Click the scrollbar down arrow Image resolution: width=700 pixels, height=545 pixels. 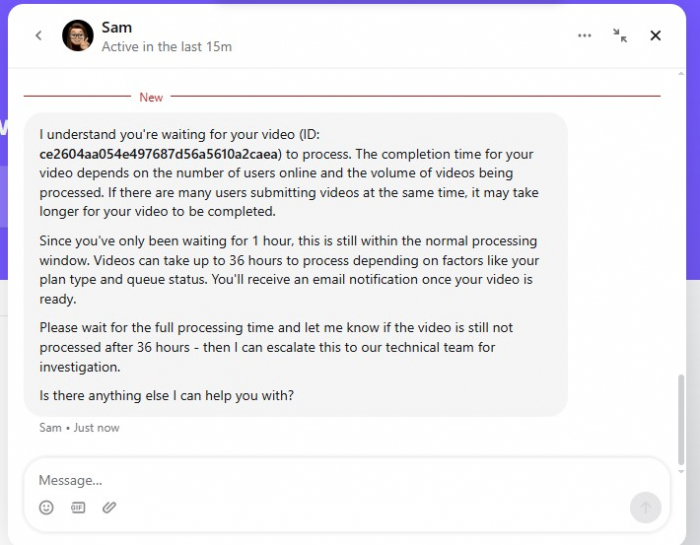pyautogui.click(x=681, y=471)
